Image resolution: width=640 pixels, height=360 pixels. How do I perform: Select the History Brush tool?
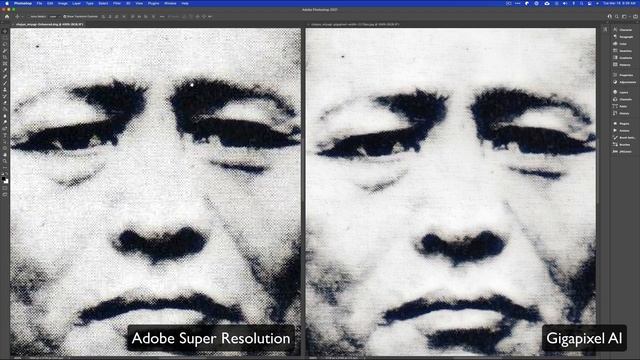[x=5, y=96]
